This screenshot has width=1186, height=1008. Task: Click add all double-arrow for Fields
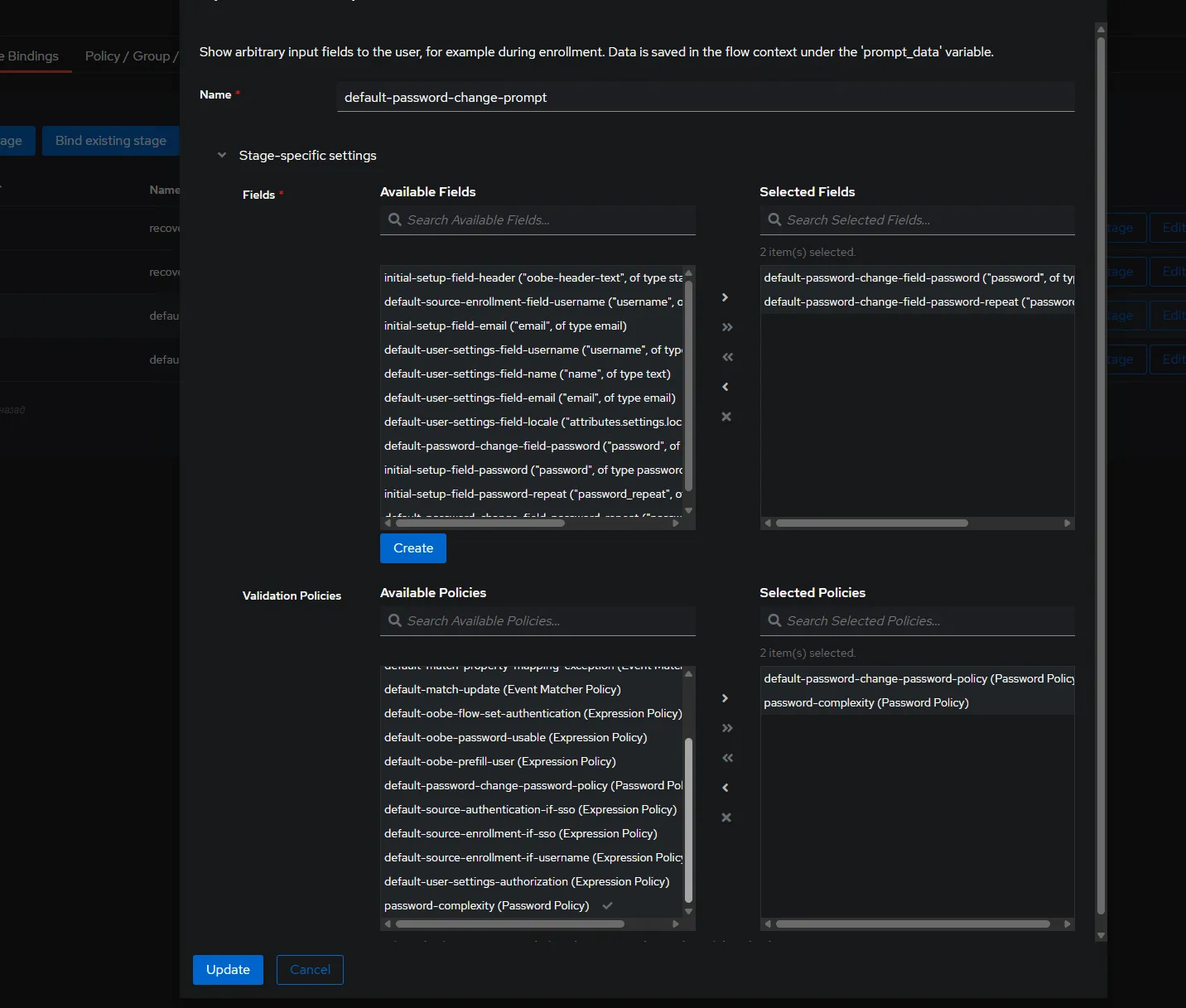tap(726, 327)
